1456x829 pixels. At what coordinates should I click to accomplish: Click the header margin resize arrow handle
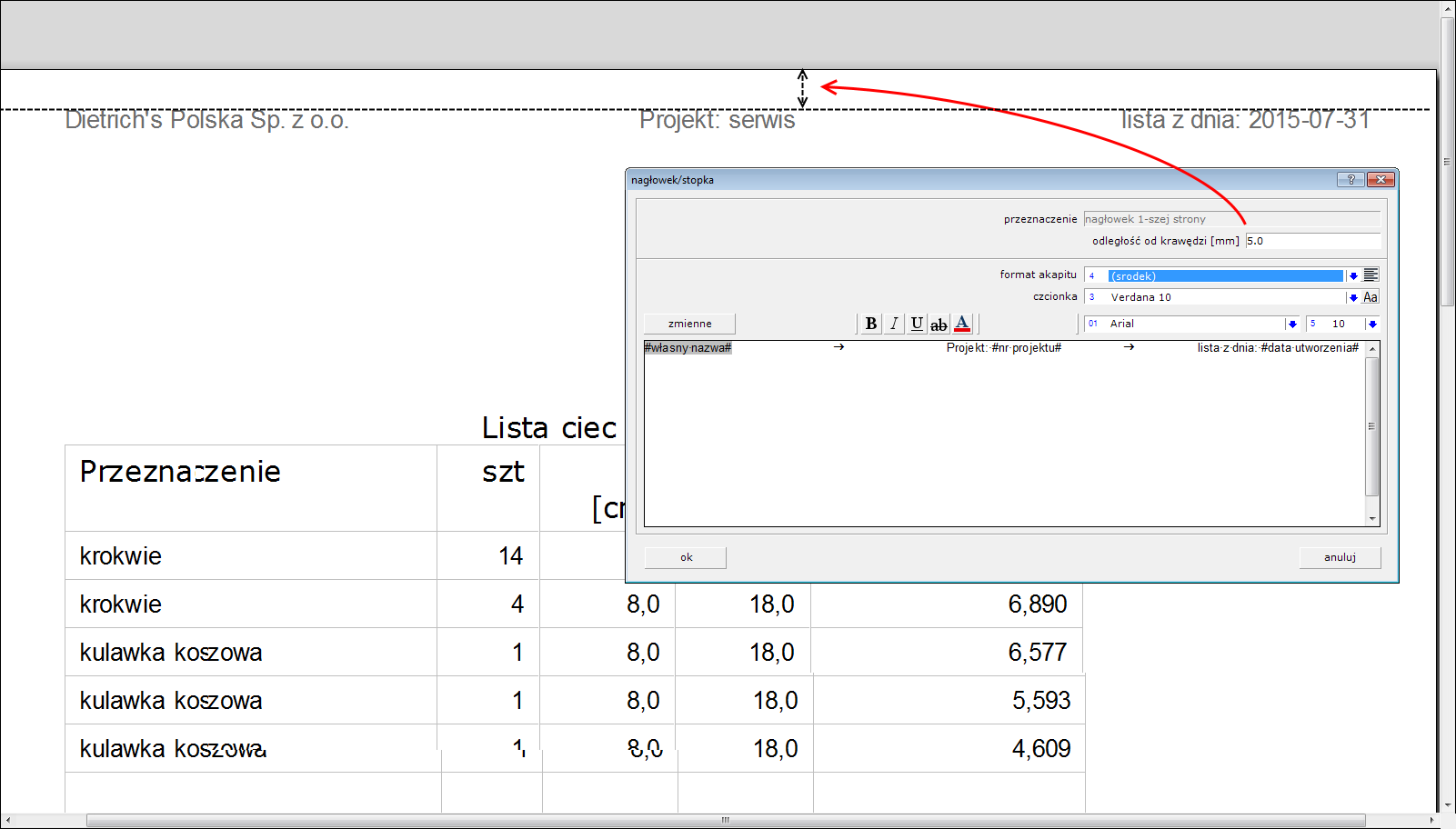[802, 88]
